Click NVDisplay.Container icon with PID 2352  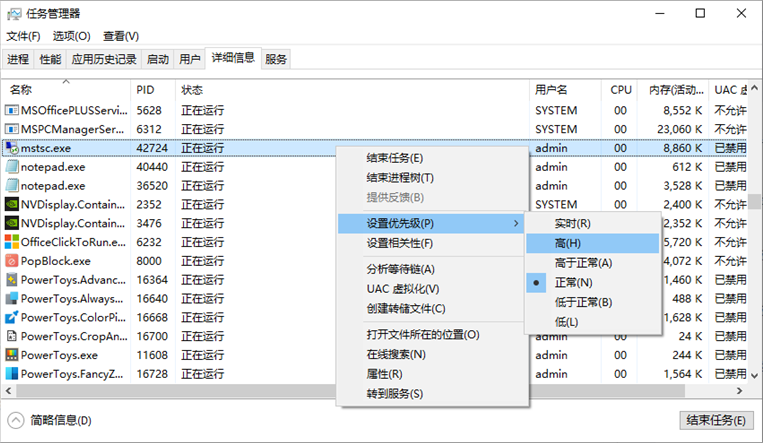tap(12, 204)
